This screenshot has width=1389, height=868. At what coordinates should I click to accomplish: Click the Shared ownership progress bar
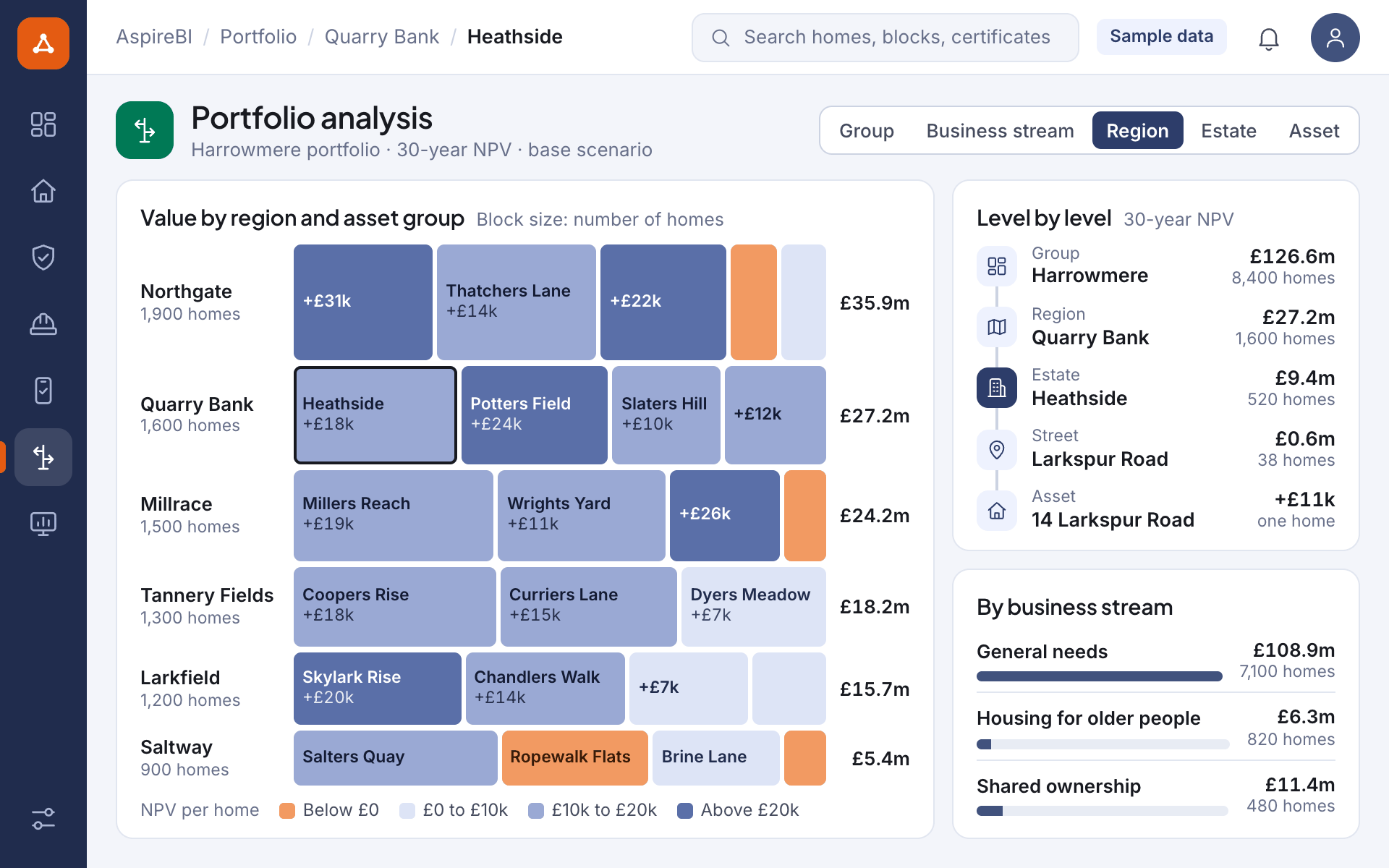point(1102,811)
